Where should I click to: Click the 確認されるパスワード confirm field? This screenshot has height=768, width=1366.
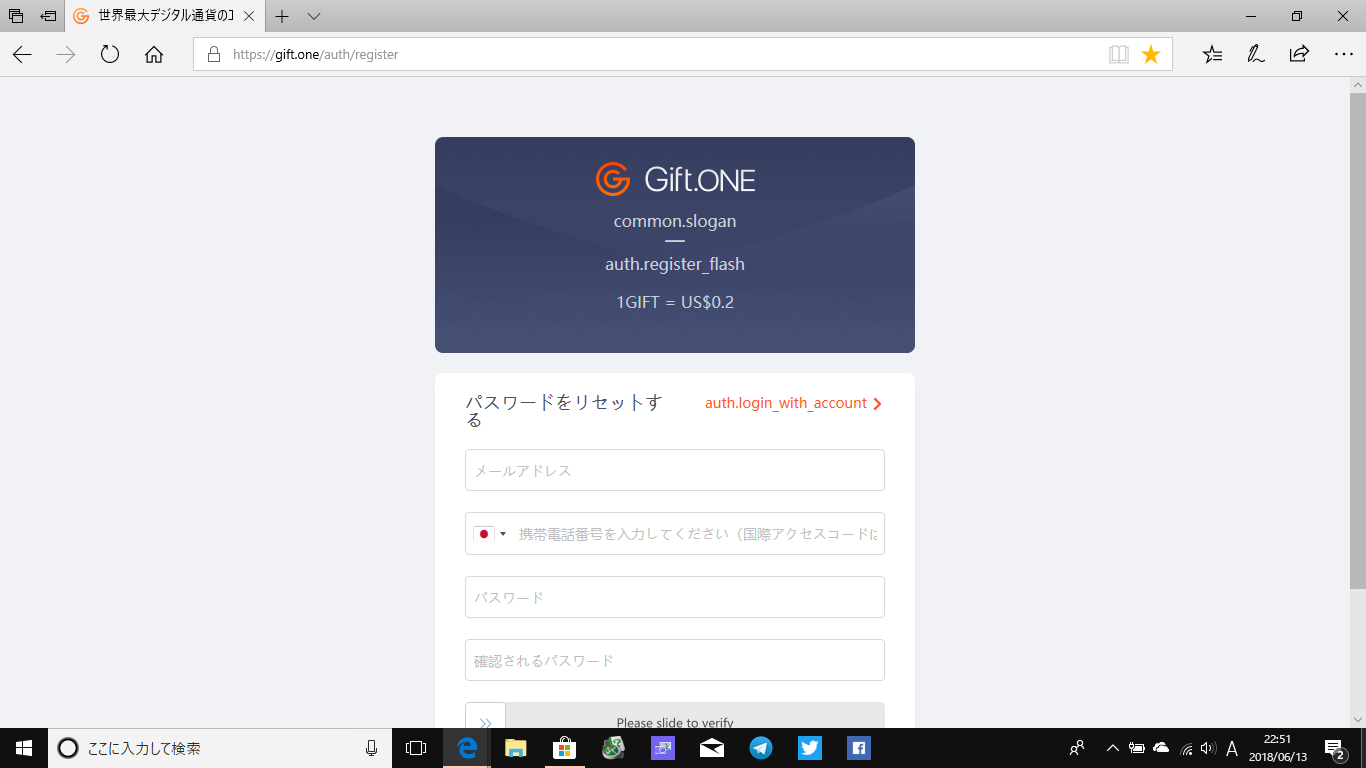coord(675,660)
